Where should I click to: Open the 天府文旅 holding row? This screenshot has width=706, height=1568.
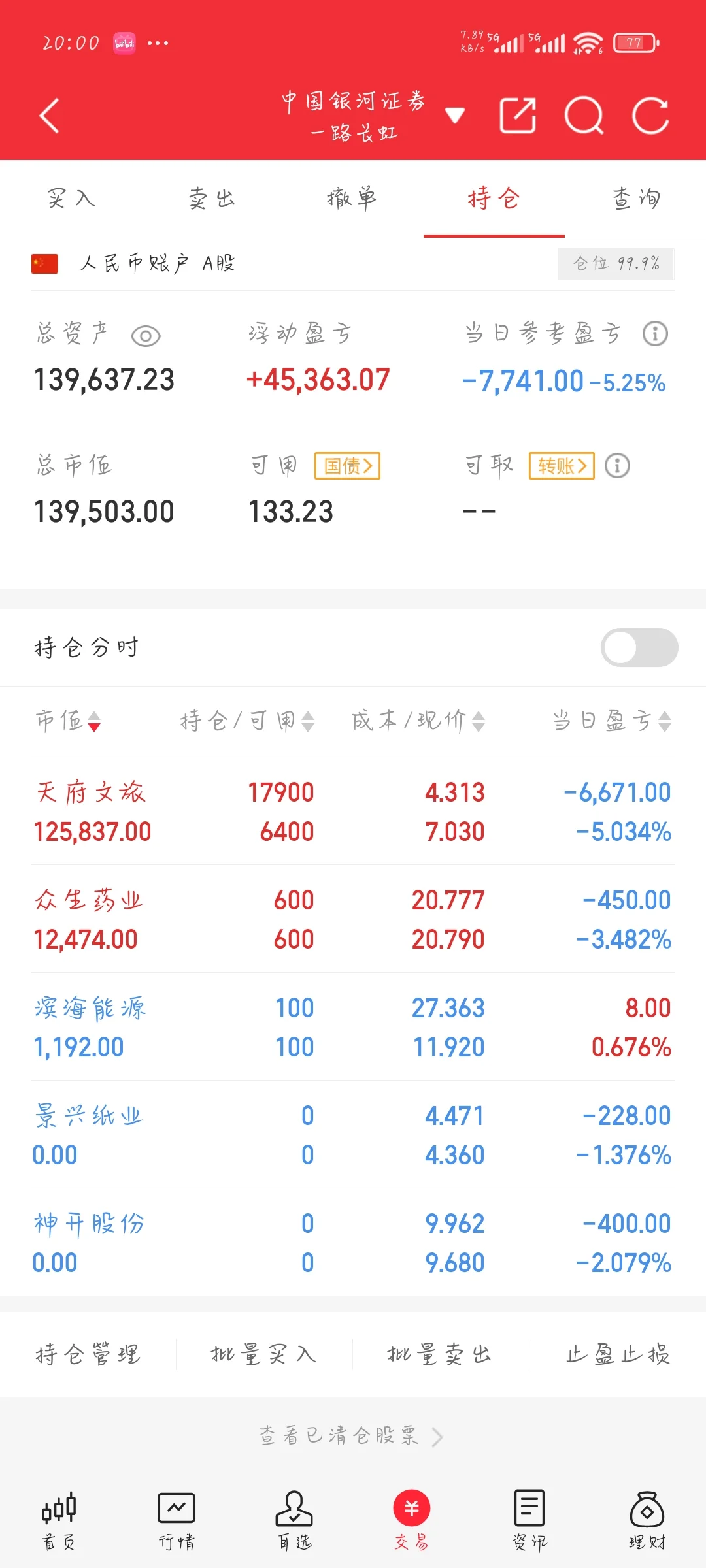point(353,811)
